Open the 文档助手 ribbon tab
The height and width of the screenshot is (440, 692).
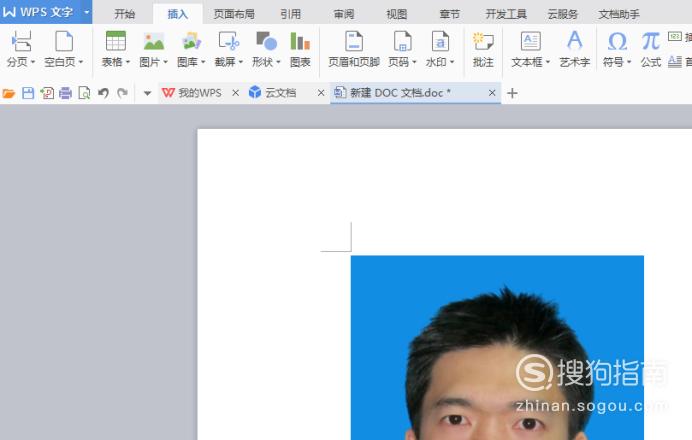click(619, 14)
